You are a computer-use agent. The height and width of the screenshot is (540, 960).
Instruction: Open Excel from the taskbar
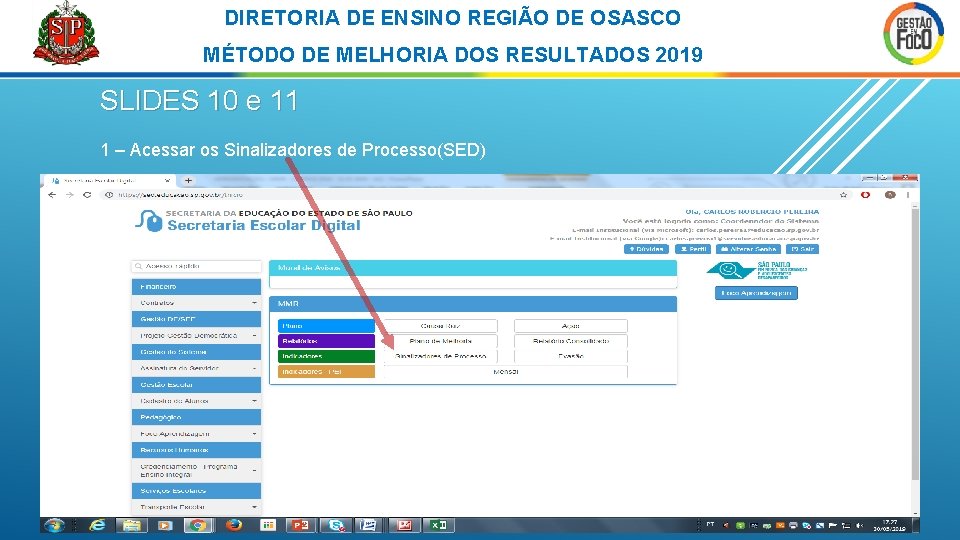[438, 525]
